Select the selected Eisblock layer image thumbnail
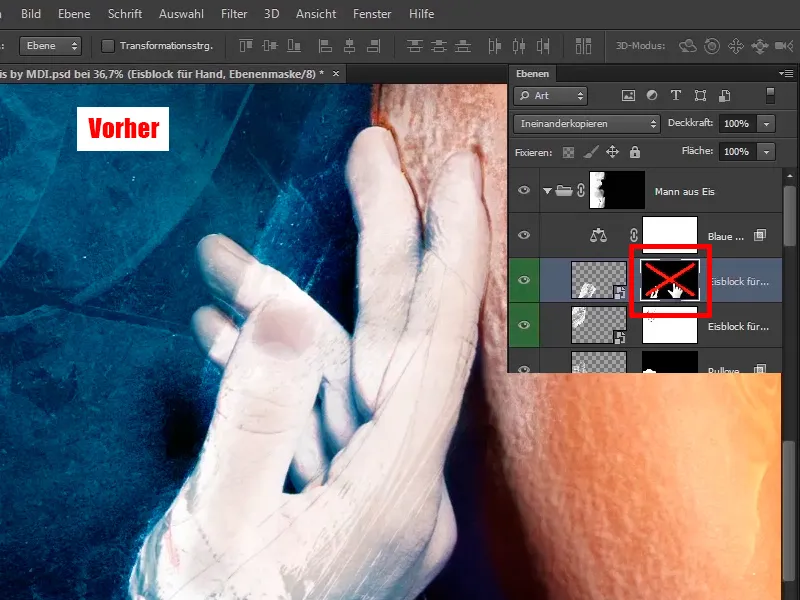Viewport: 800px width, 600px height. point(598,280)
